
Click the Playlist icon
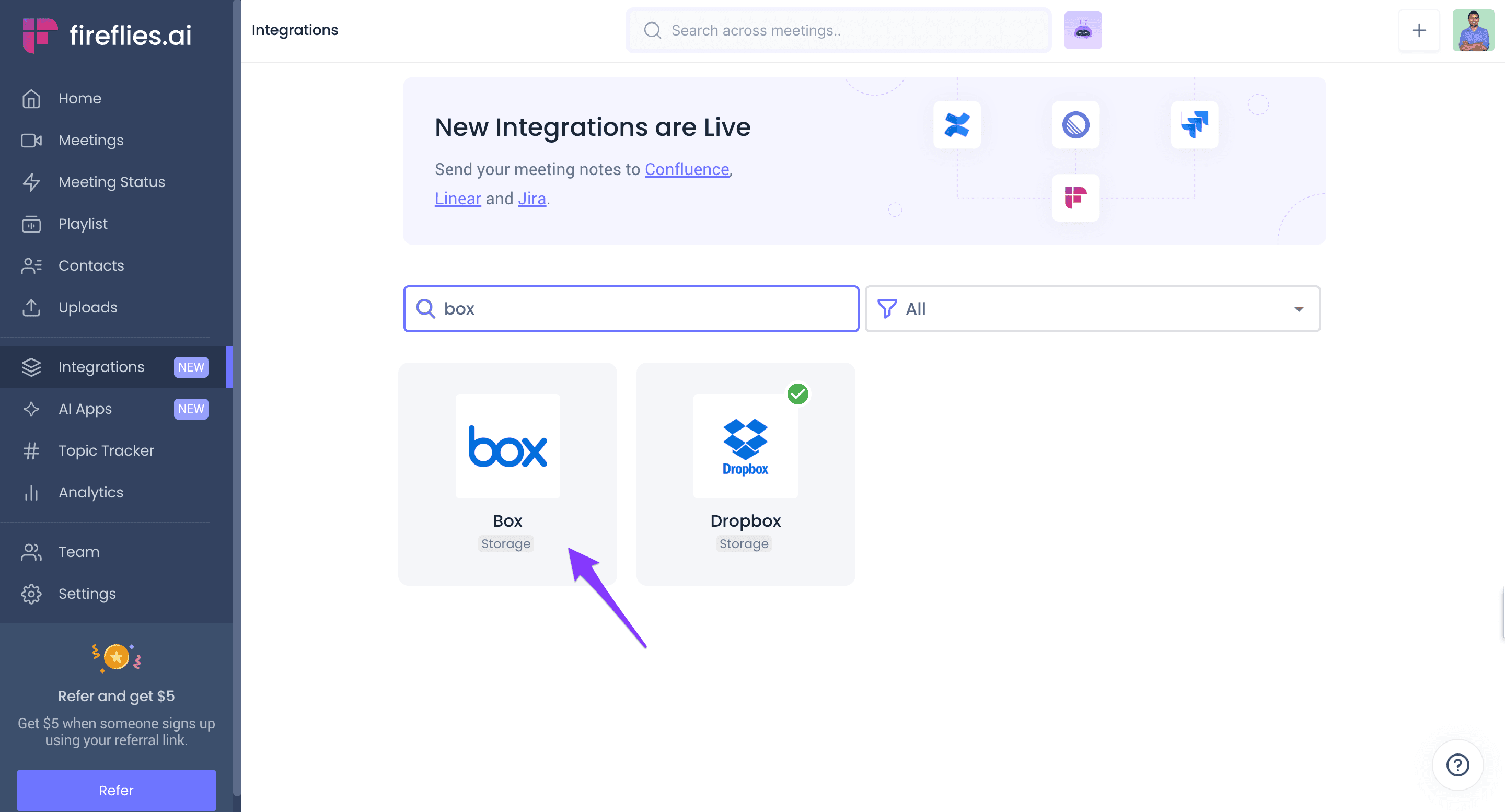pos(31,224)
